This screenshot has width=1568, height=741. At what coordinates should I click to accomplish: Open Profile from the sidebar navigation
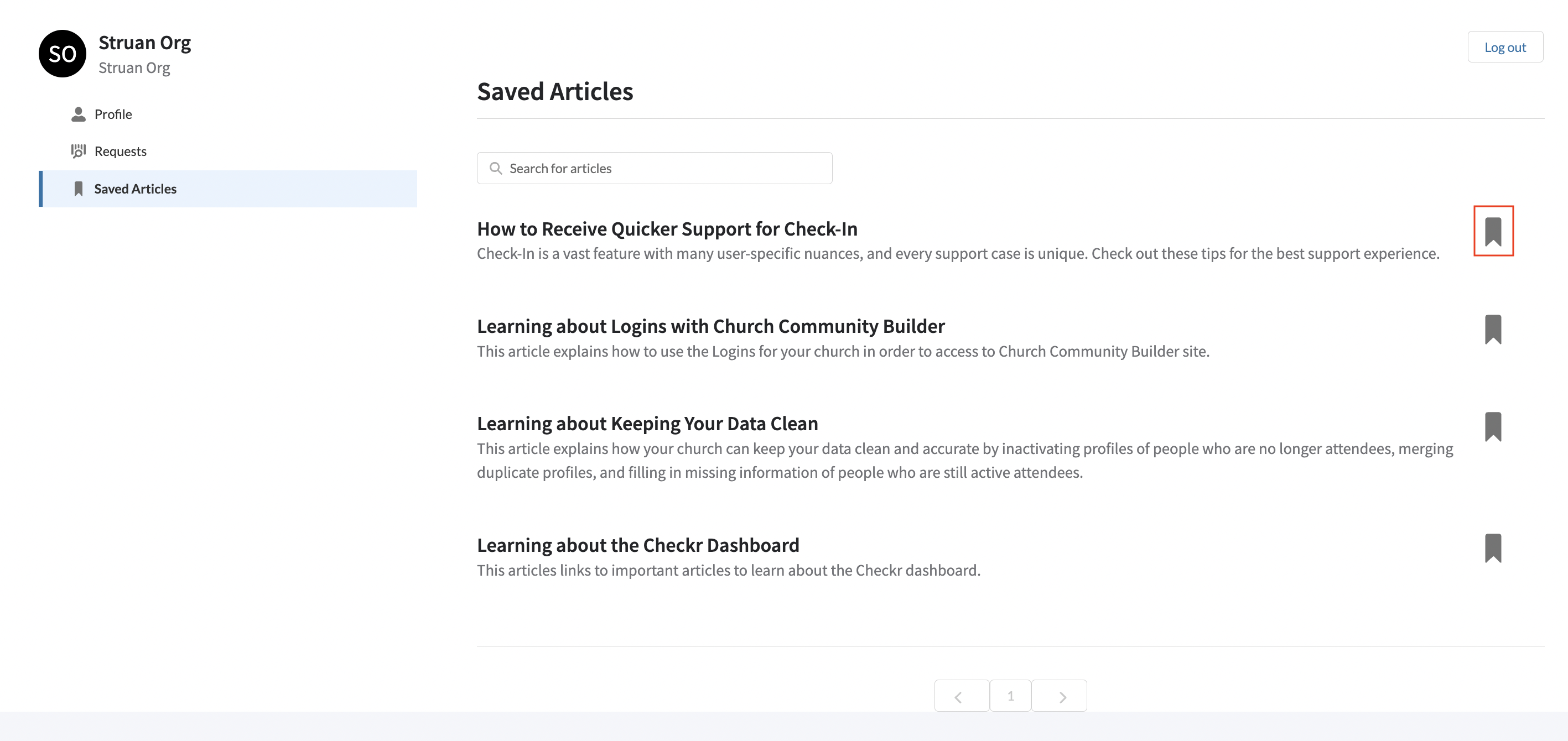(113, 114)
